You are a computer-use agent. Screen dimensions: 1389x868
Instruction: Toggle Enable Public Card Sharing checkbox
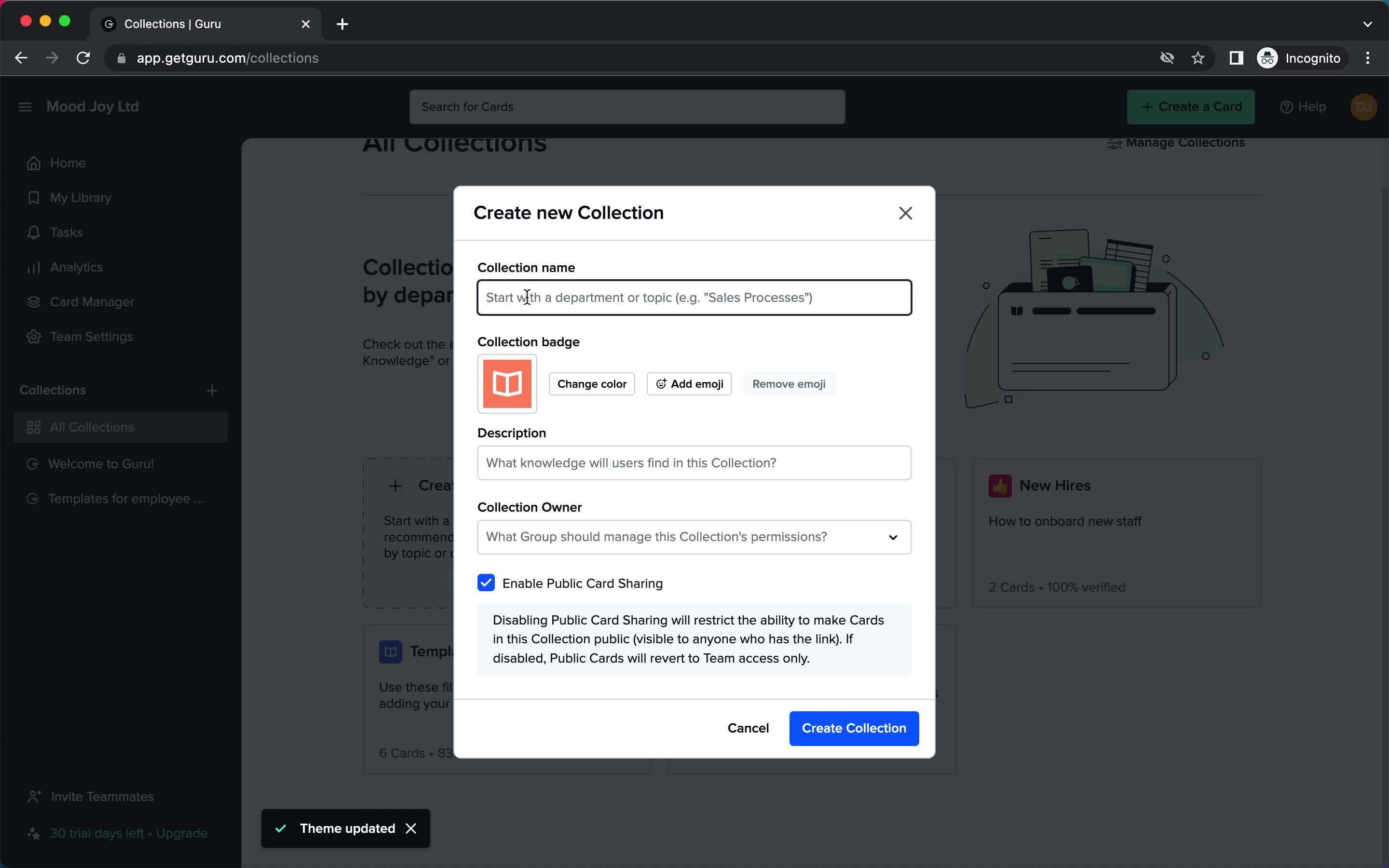[x=486, y=583]
